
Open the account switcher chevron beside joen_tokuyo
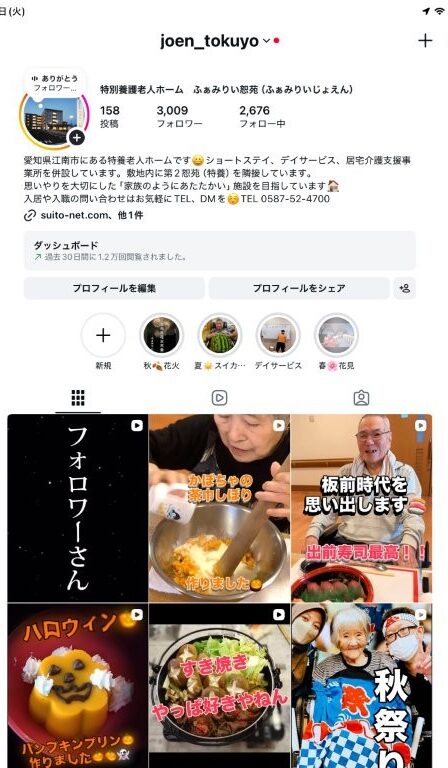tap(266, 41)
